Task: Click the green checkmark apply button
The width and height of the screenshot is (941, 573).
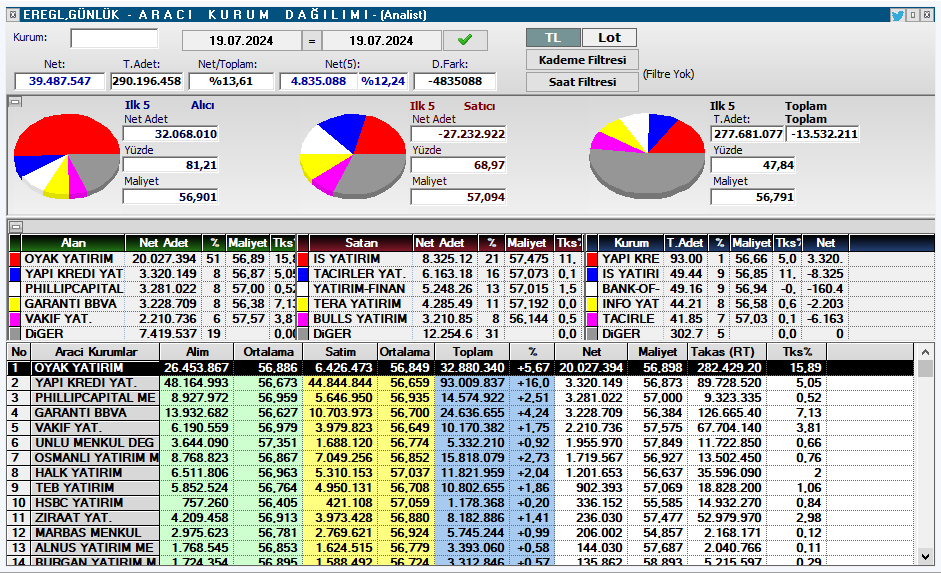Action: (465, 40)
